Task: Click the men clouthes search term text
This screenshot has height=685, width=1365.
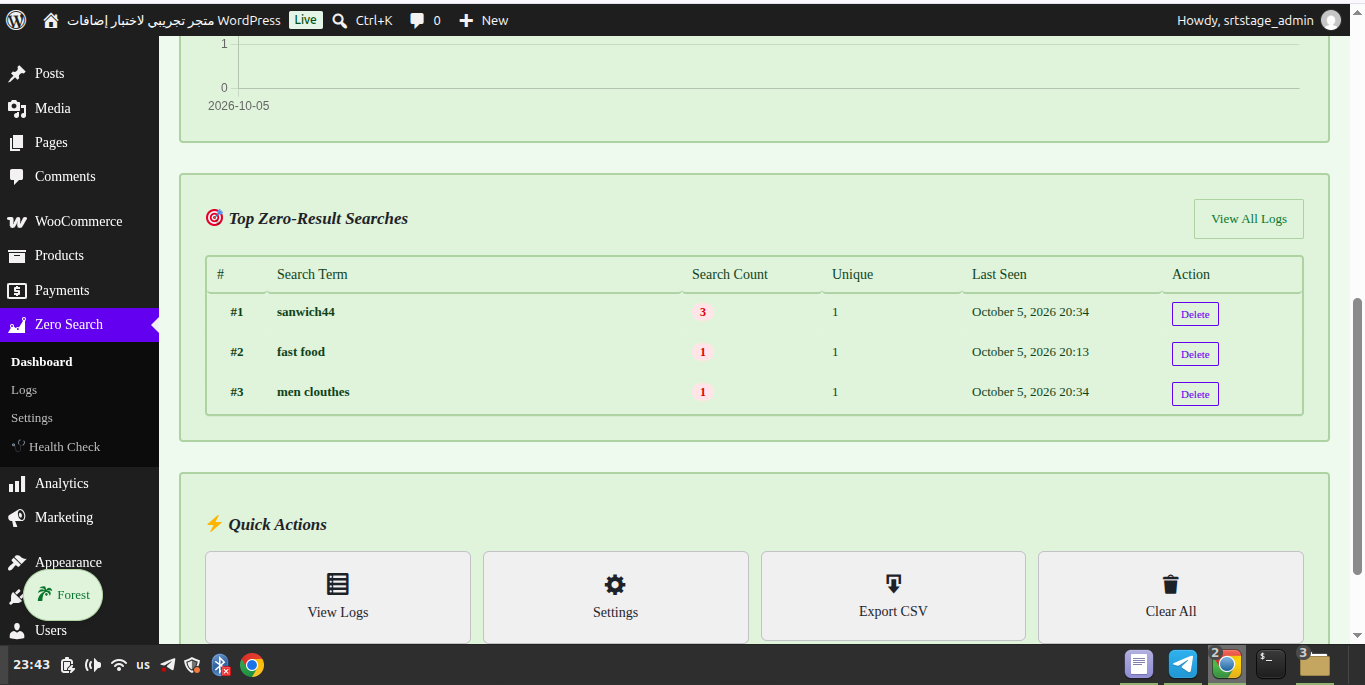Action: click(313, 392)
